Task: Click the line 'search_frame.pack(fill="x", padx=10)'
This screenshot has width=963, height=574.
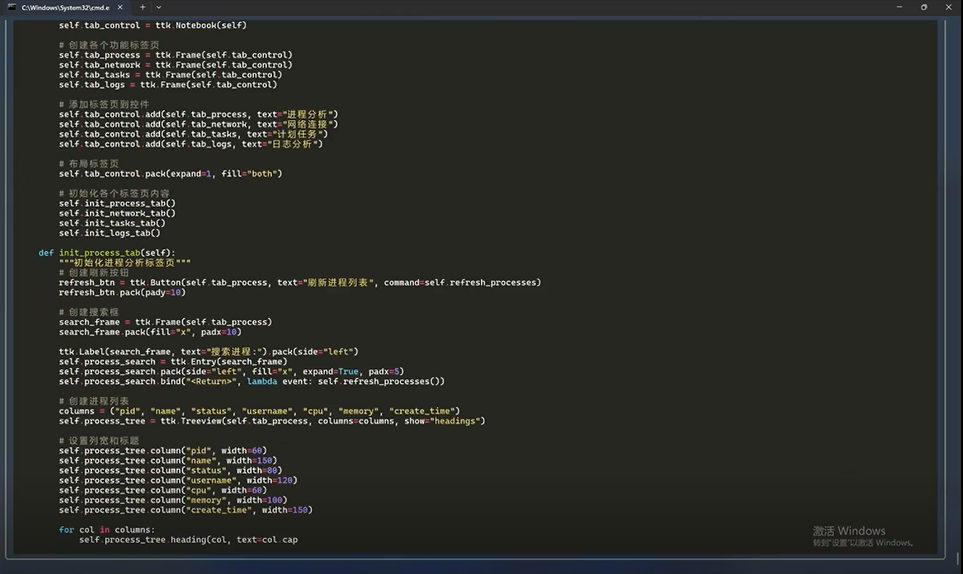Action: click(150, 332)
